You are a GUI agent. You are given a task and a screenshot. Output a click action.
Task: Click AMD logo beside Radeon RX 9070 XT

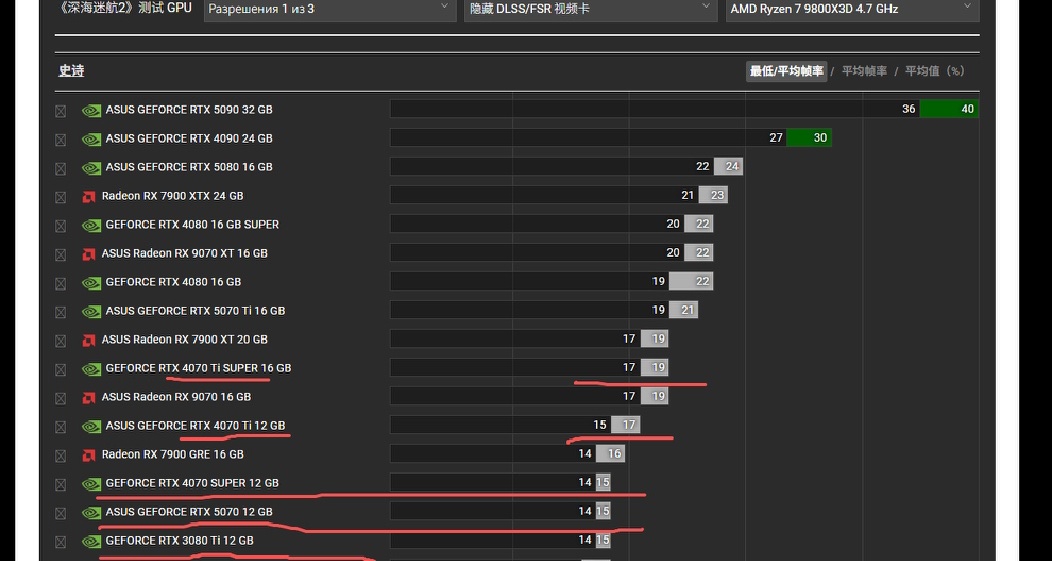89,254
